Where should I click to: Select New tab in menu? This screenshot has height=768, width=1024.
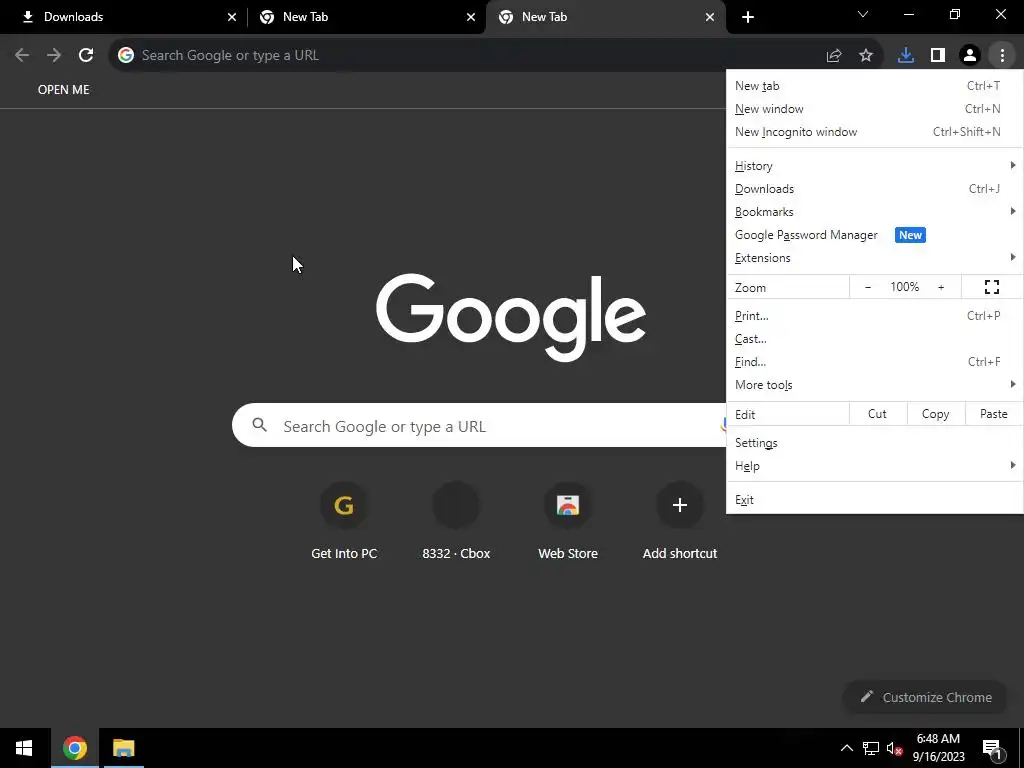pyautogui.click(x=874, y=86)
